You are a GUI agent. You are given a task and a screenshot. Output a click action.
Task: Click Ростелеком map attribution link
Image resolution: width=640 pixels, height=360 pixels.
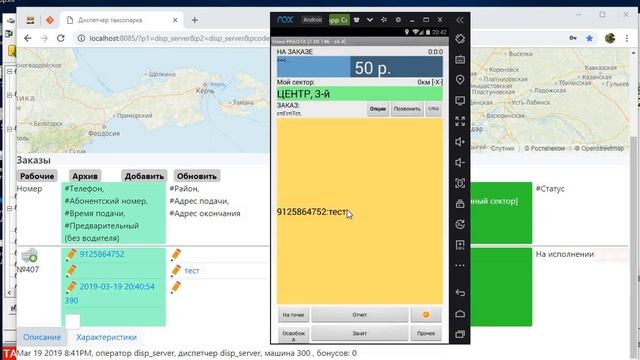tap(547, 148)
